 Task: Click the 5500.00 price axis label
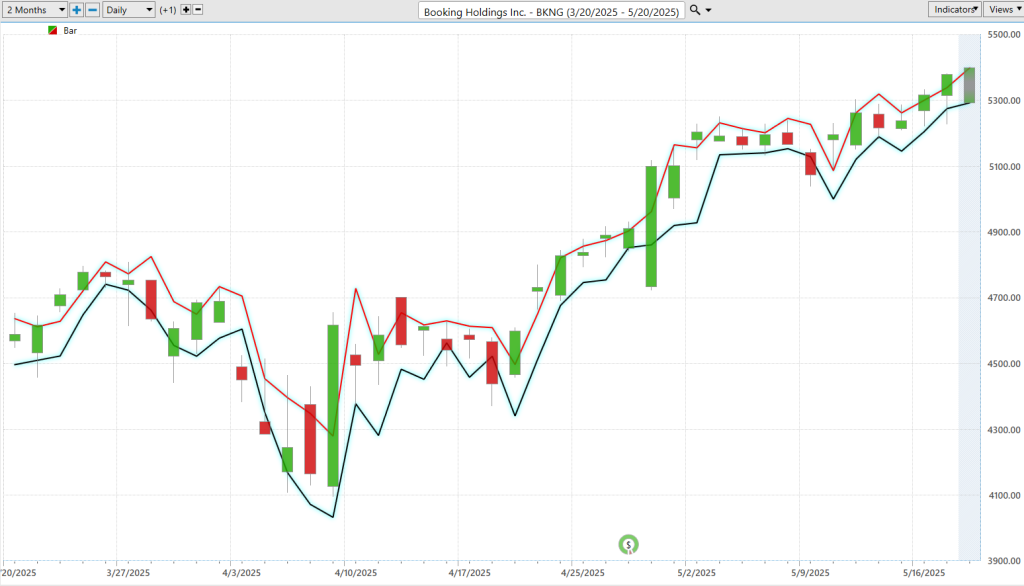1004,35
